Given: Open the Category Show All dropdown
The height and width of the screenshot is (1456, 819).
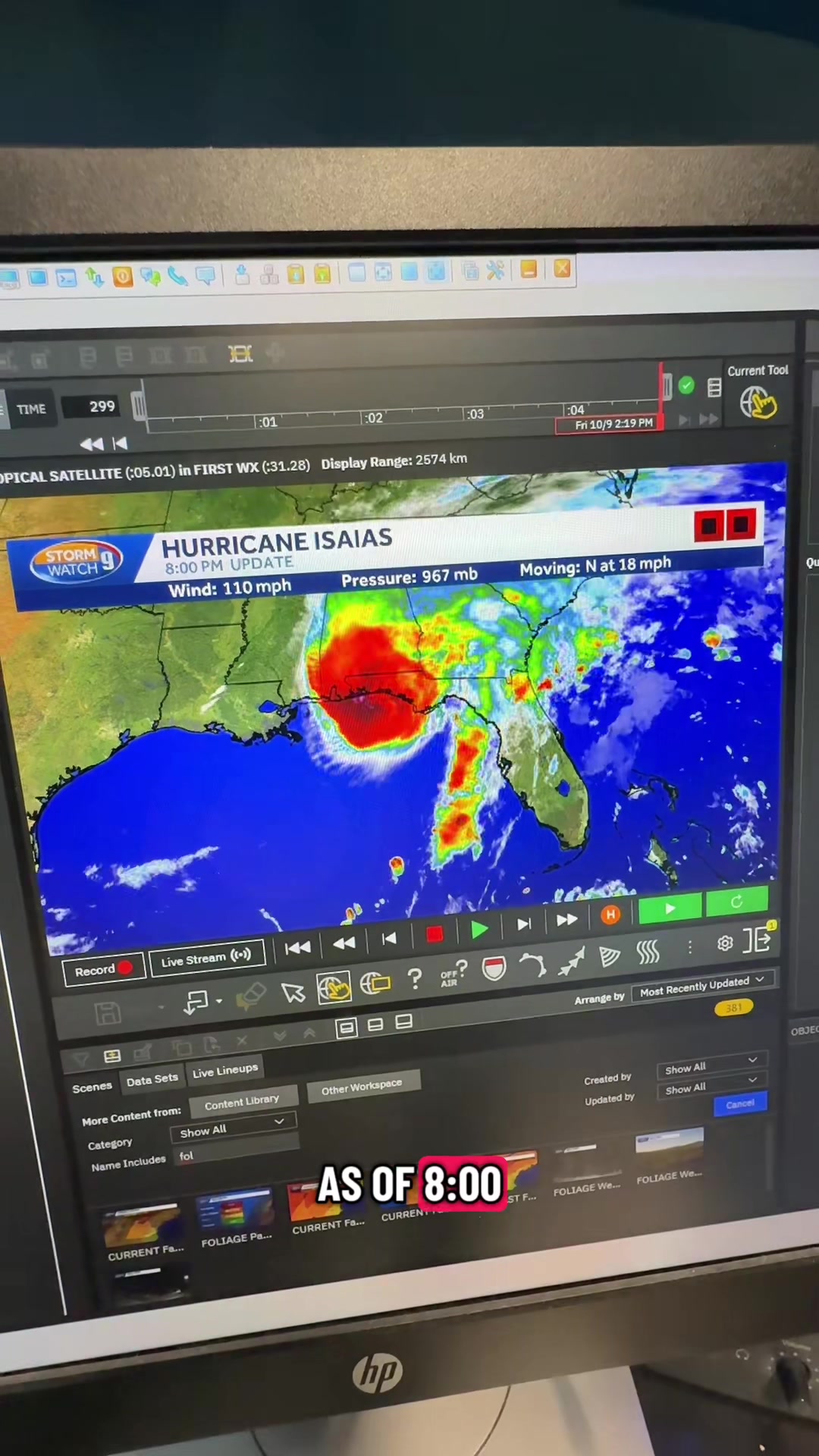Looking at the screenshot, I should click(232, 1128).
